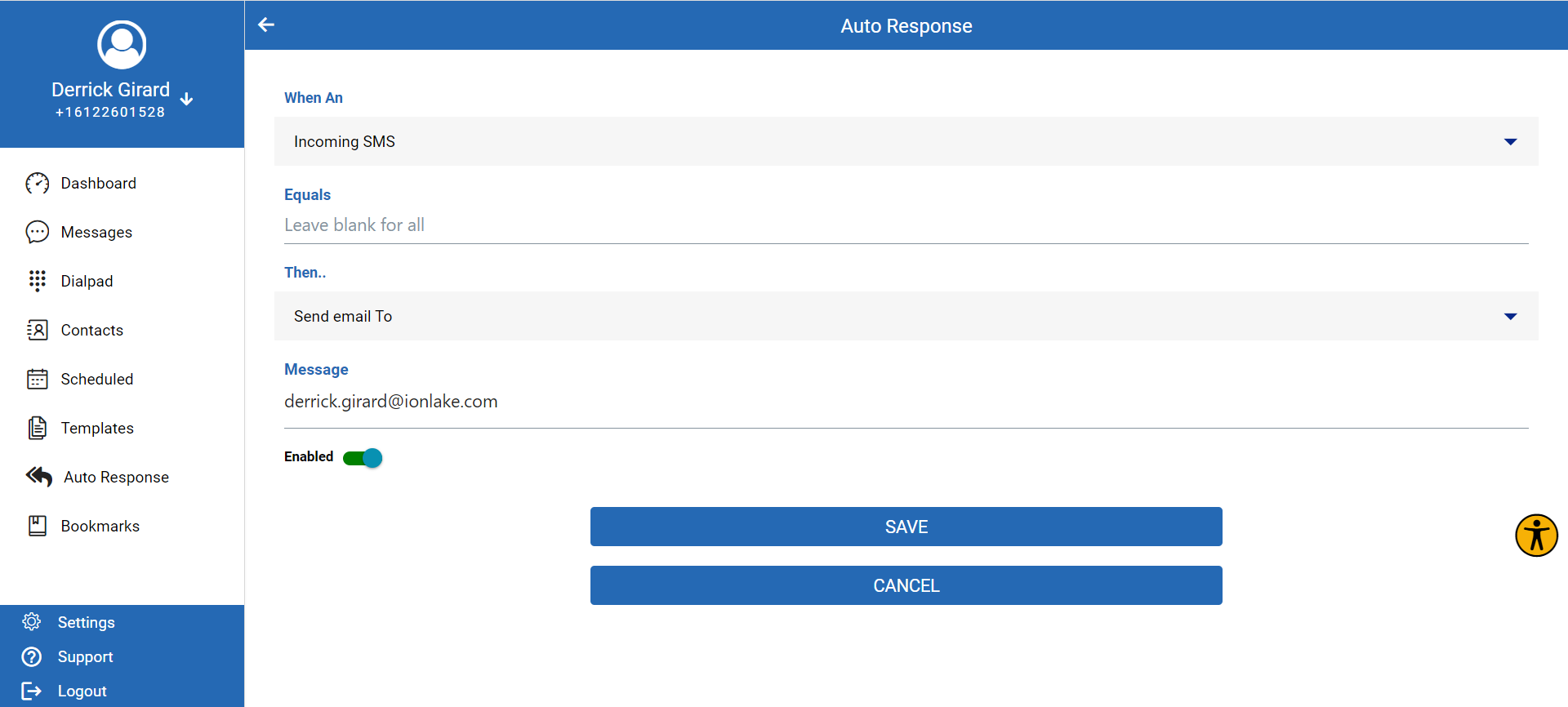
Task: Click the Contacts book icon
Action: [x=38, y=330]
